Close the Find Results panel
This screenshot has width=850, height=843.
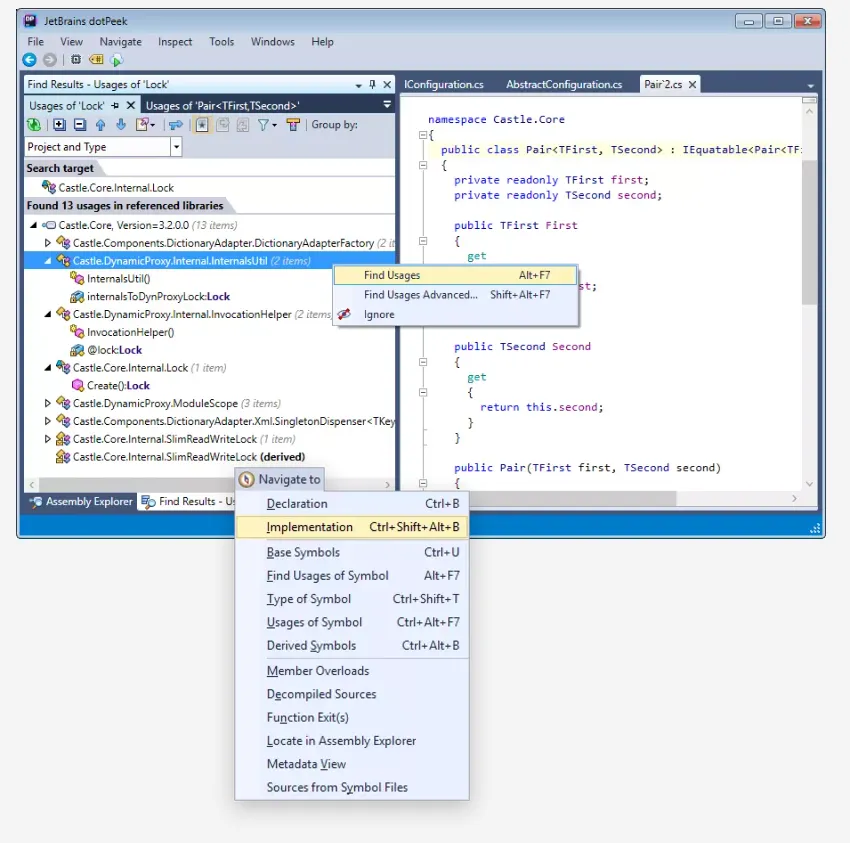[x=387, y=85]
